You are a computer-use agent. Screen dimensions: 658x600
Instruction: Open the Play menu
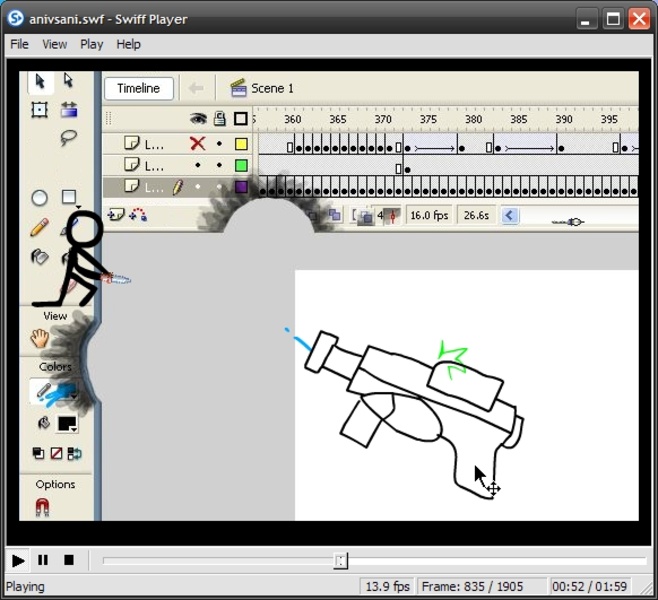point(91,44)
